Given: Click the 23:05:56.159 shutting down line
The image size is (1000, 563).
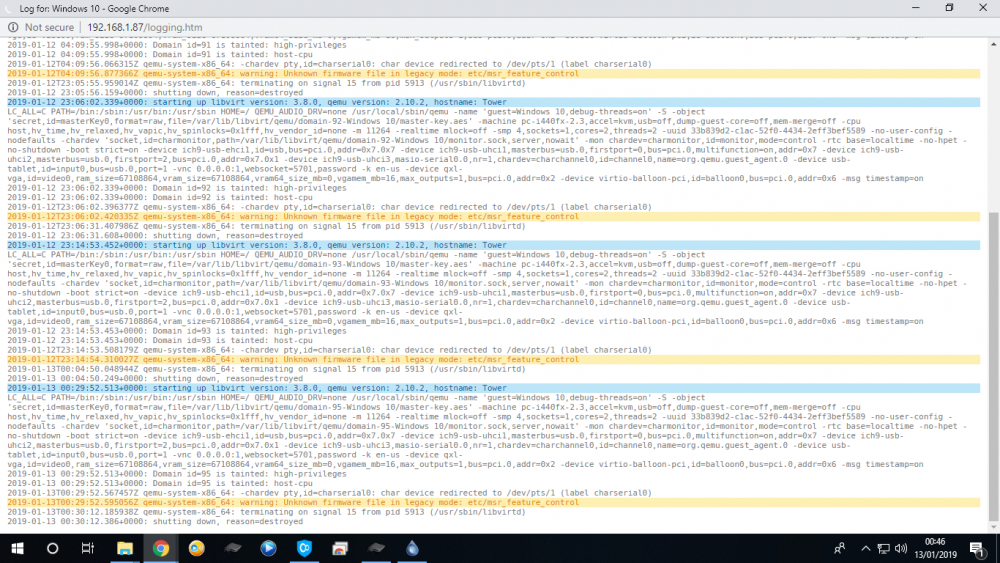Looking at the screenshot, I should [x=155, y=92].
